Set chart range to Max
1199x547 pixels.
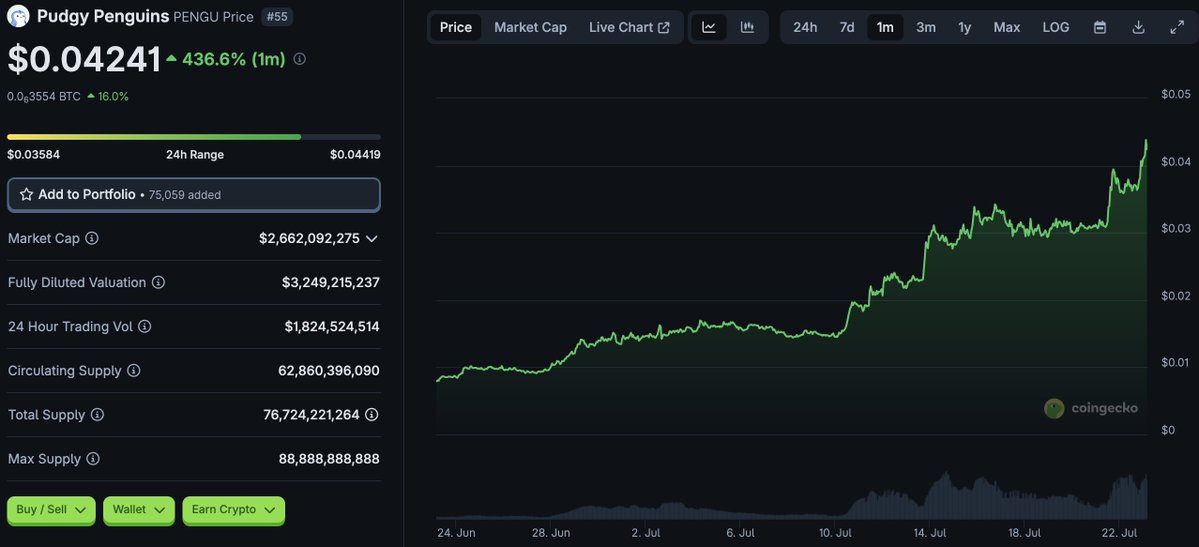[1006, 28]
